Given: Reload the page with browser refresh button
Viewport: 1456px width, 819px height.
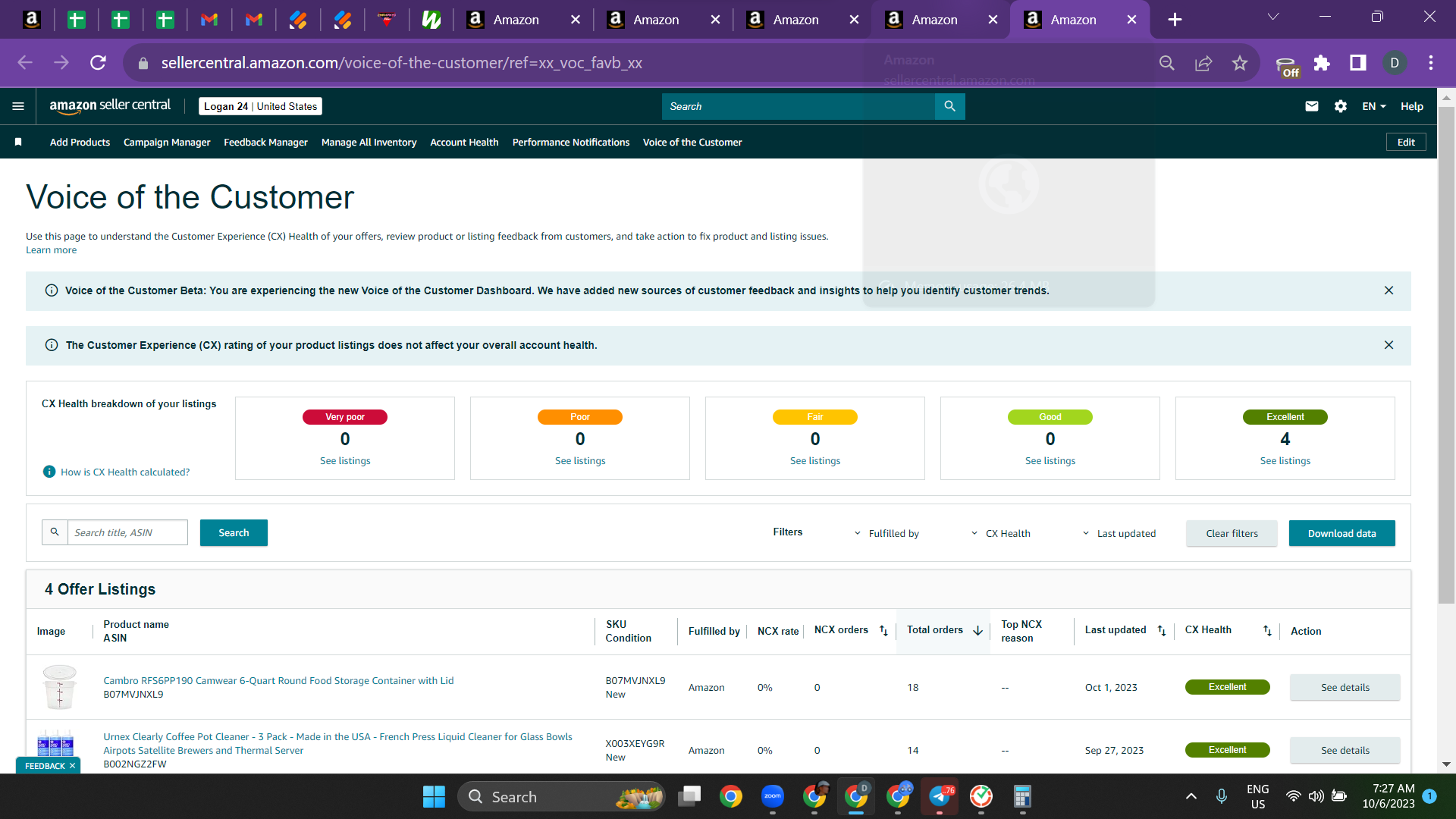Looking at the screenshot, I should [x=98, y=63].
